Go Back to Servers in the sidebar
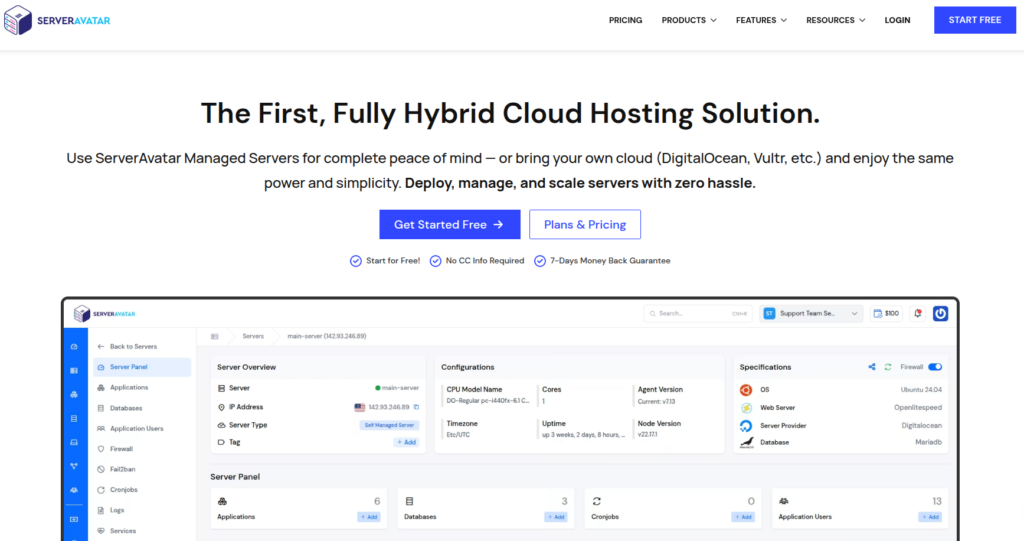 [127, 346]
